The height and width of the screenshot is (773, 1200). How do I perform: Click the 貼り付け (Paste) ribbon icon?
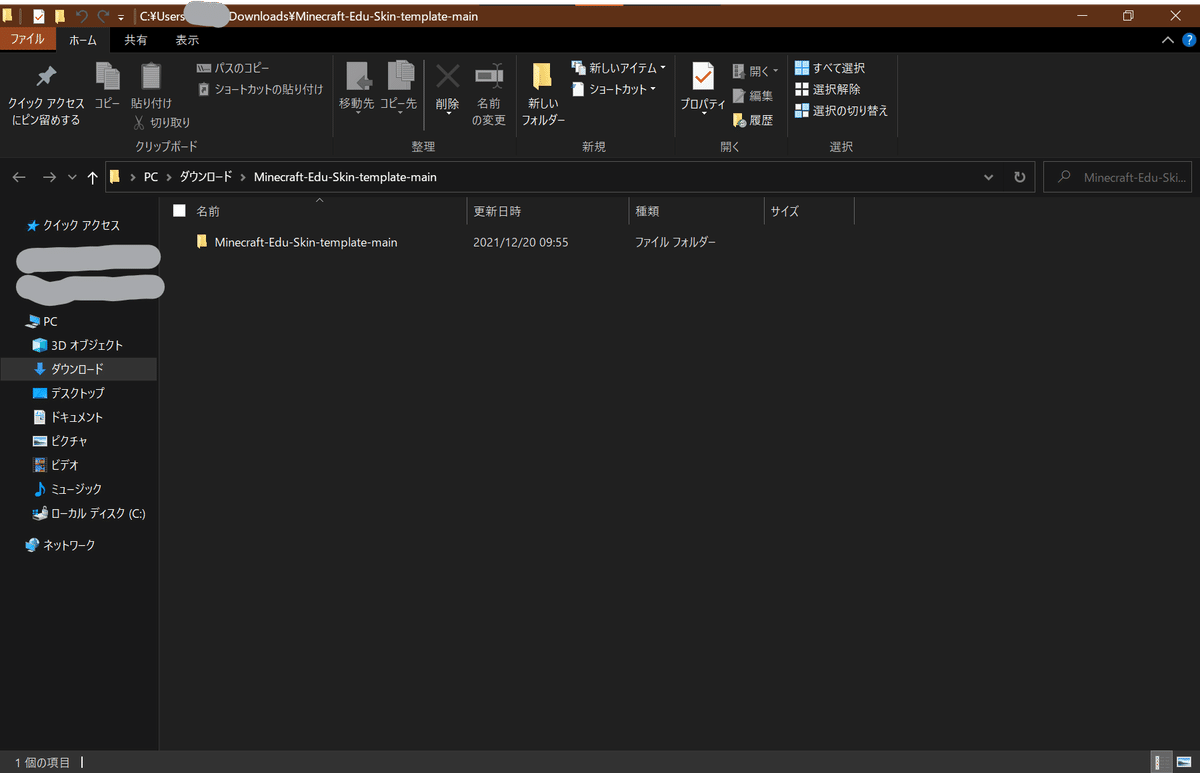pos(151,86)
